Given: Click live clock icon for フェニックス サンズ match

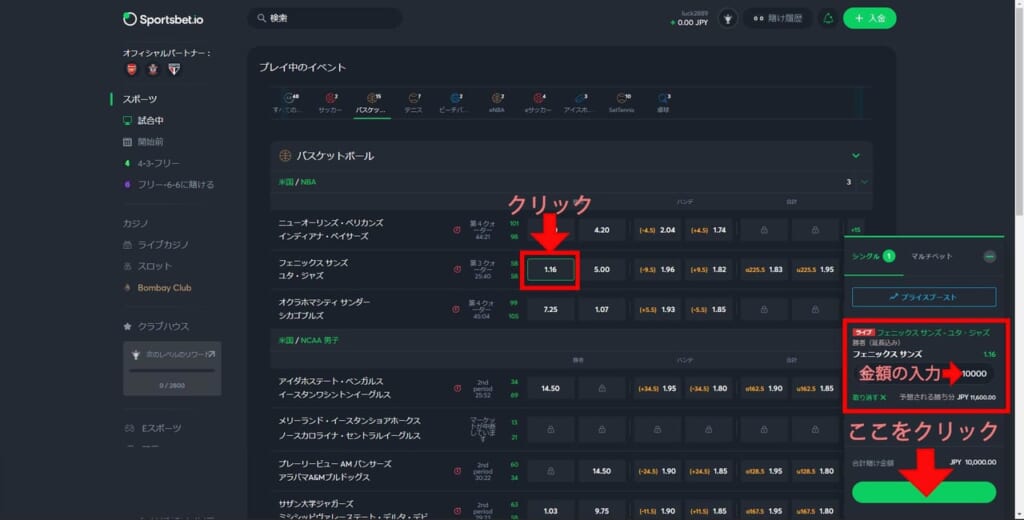Looking at the screenshot, I should pos(456,269).
